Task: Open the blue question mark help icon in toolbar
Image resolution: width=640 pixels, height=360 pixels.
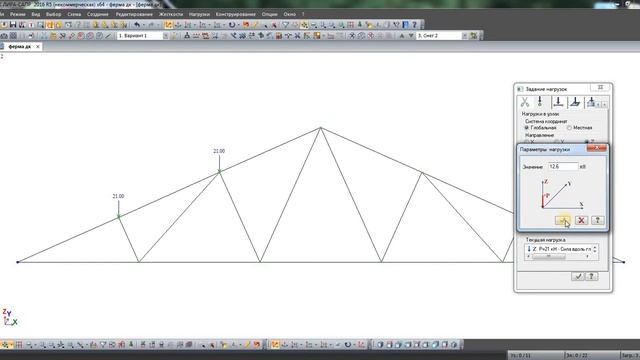Action: (415, 25)
